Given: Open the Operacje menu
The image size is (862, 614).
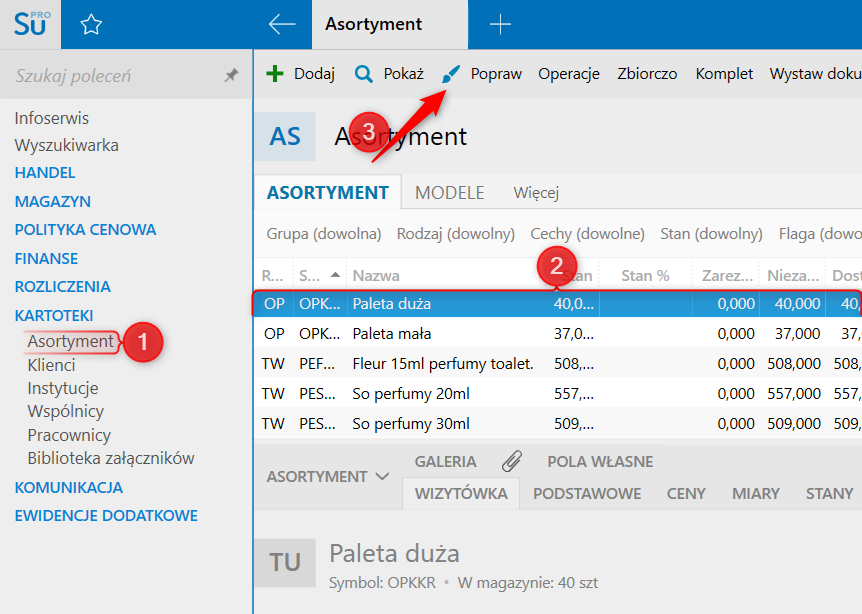Looking at the screenshot, I should click(568, 74).
